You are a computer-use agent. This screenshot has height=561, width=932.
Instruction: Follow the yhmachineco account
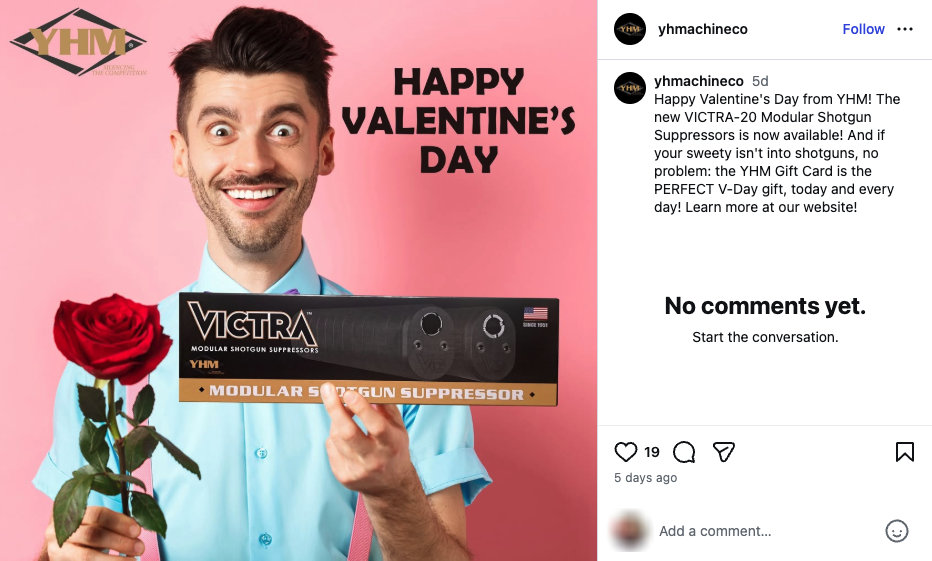point(863,29)
